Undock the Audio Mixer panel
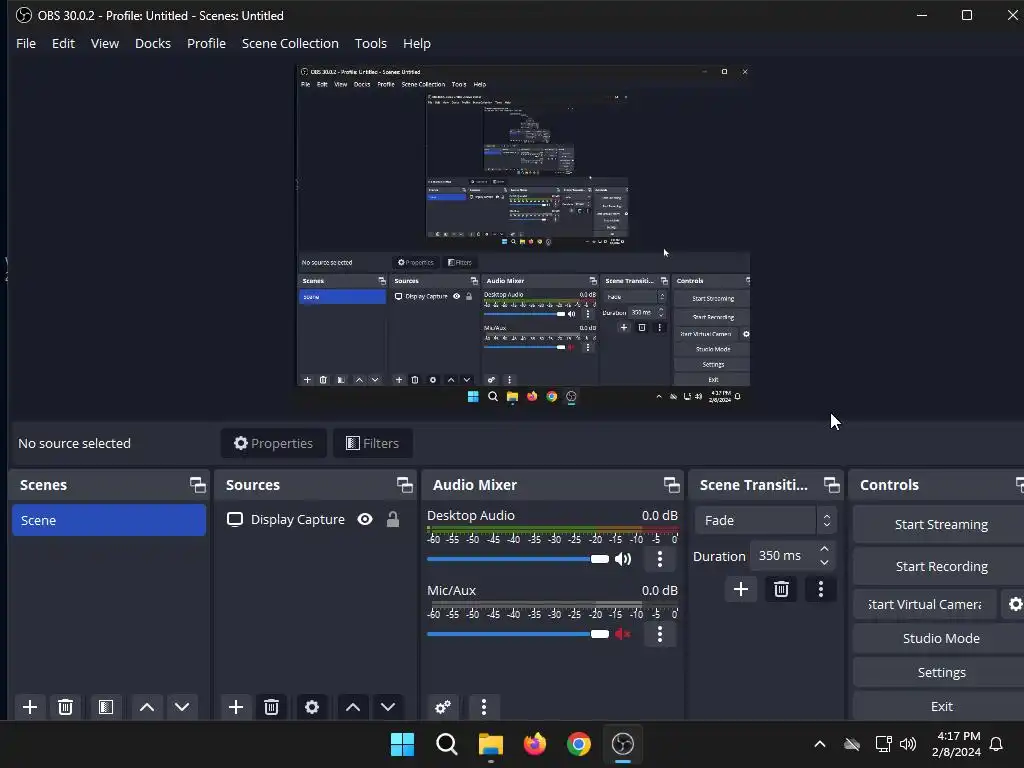1024x768 pixels. pyautogui.click(x=671, y=485)
